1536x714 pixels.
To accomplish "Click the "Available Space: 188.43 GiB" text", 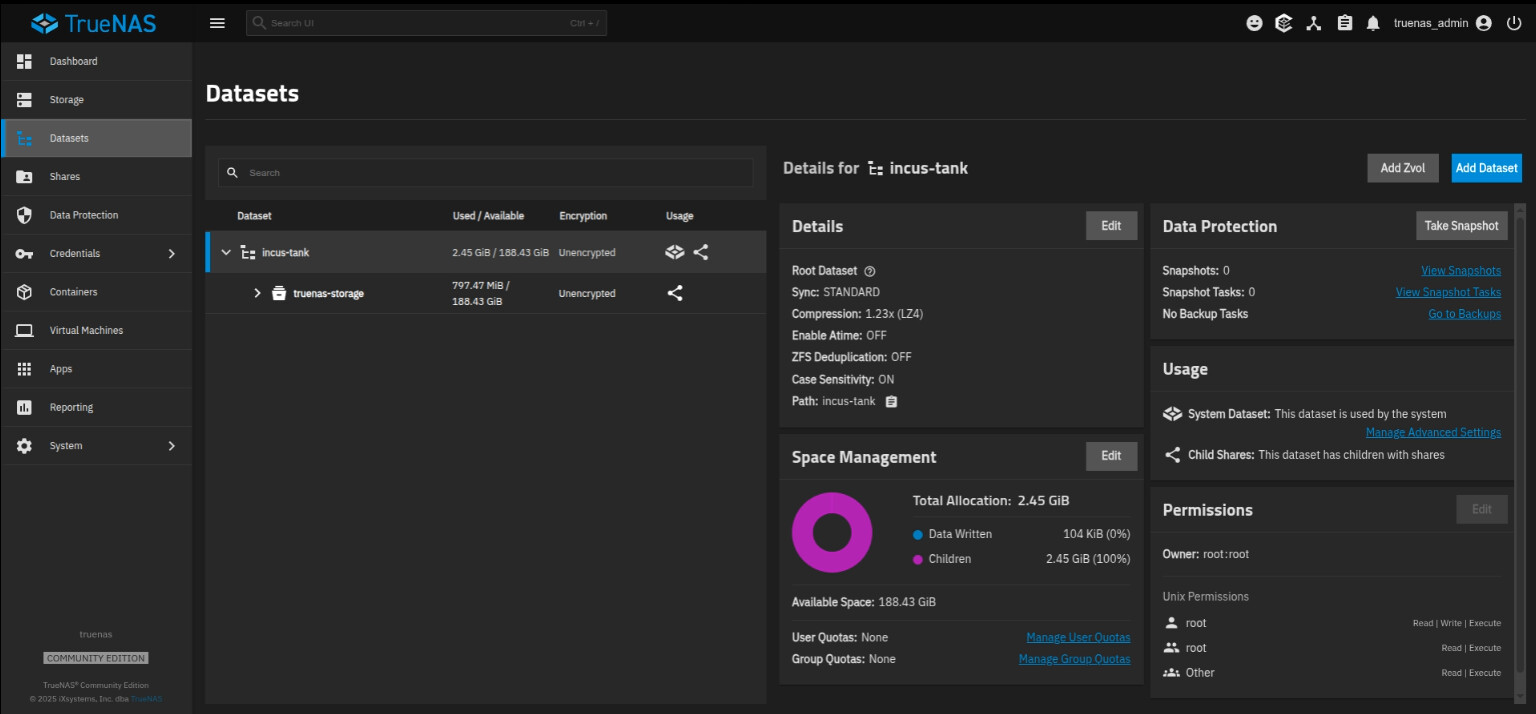I will point(864,602).
